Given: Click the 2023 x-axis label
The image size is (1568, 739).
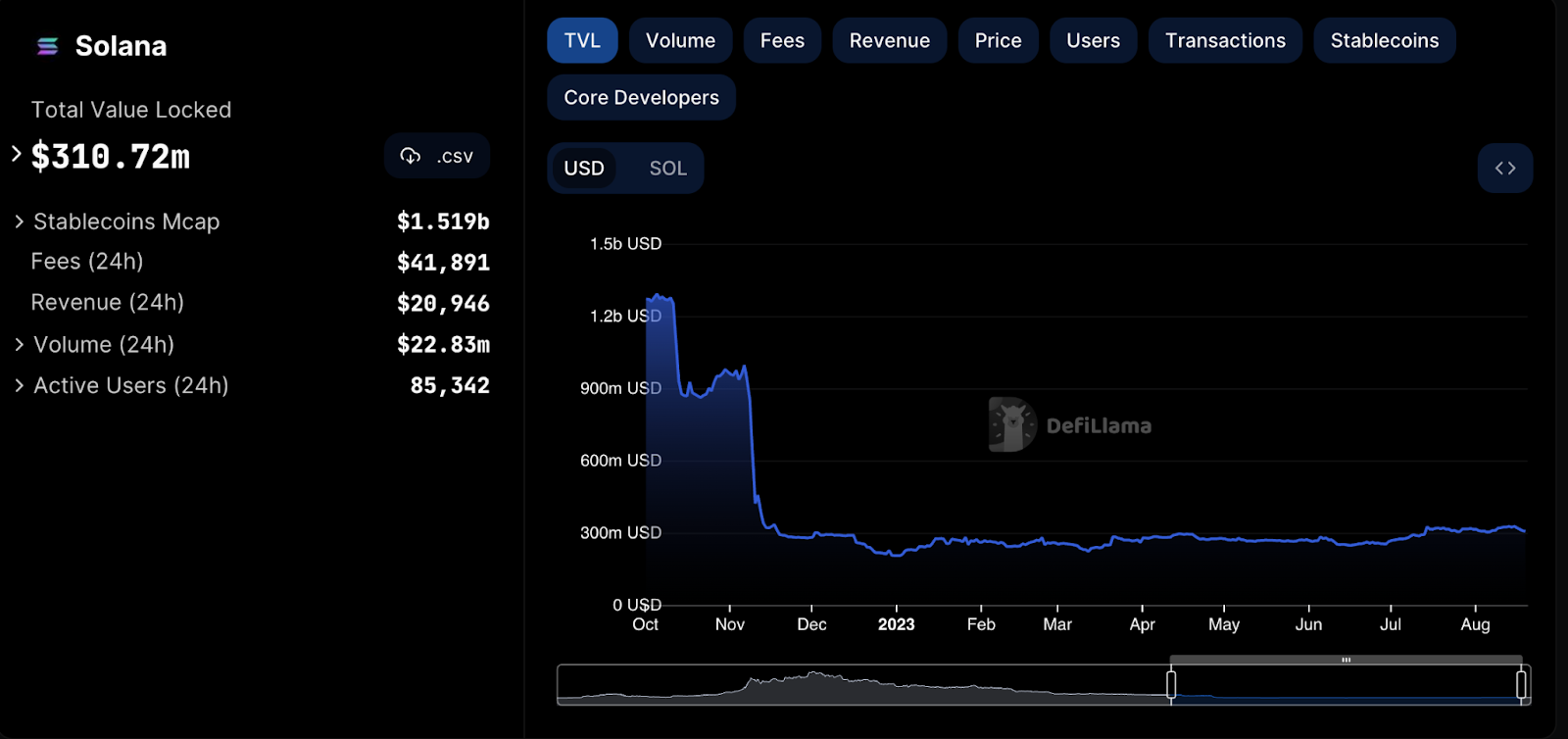Looking at the screenshot, I should [x=896, y=624].
